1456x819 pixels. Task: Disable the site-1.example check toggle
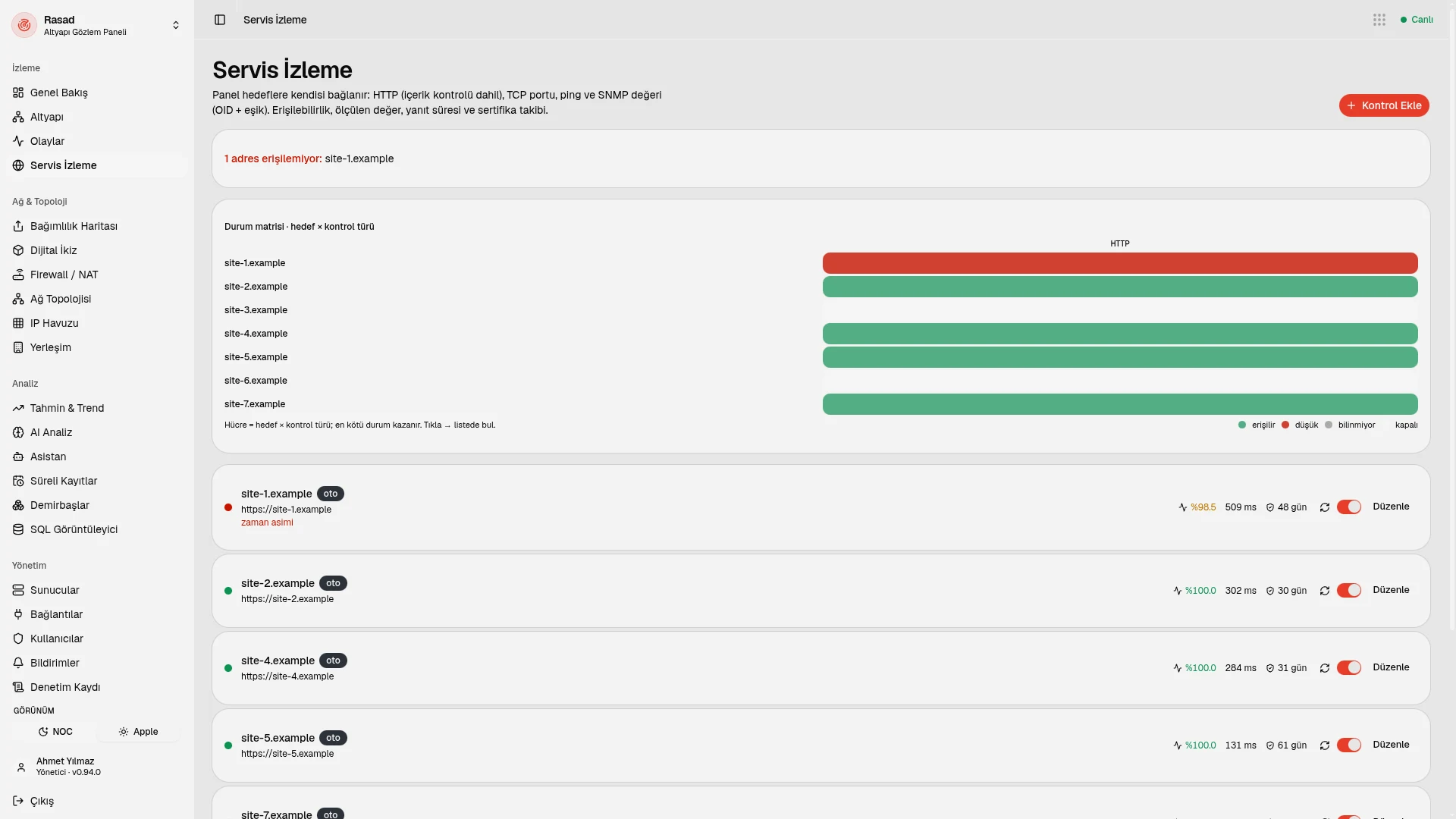pos(1349,507)
